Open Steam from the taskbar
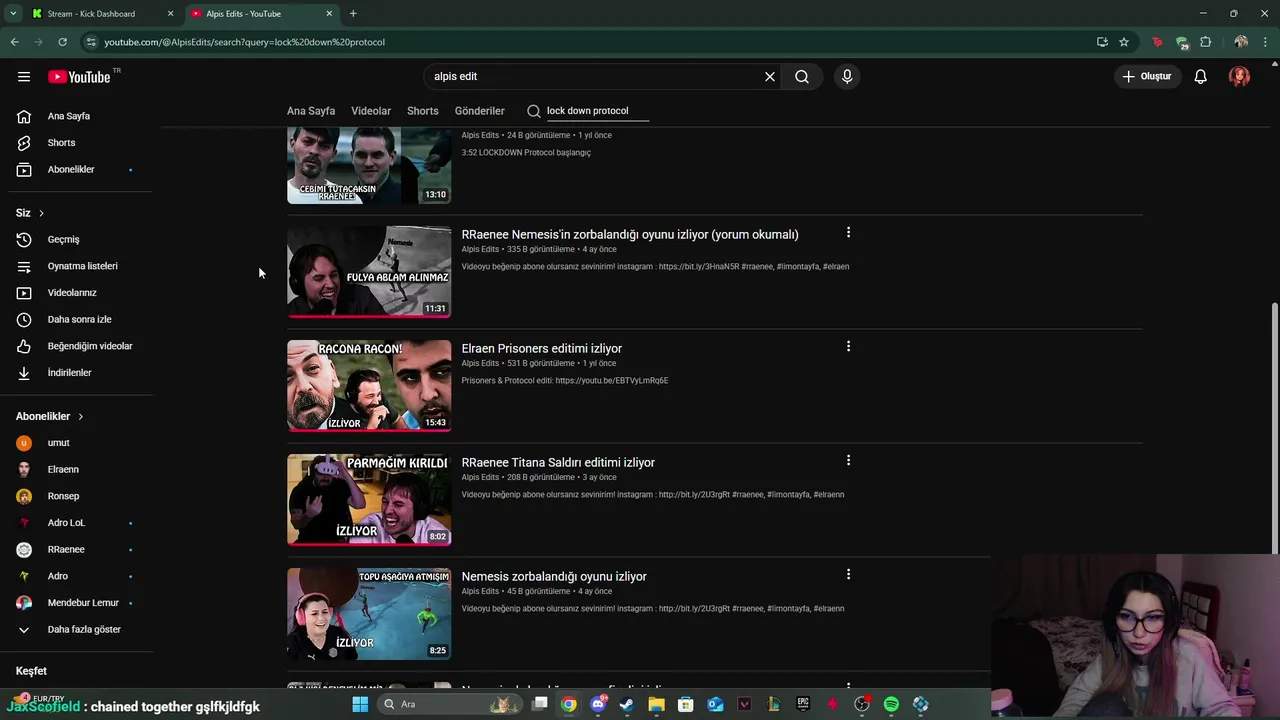This screenshot has width=1280, height=720. 627,704
